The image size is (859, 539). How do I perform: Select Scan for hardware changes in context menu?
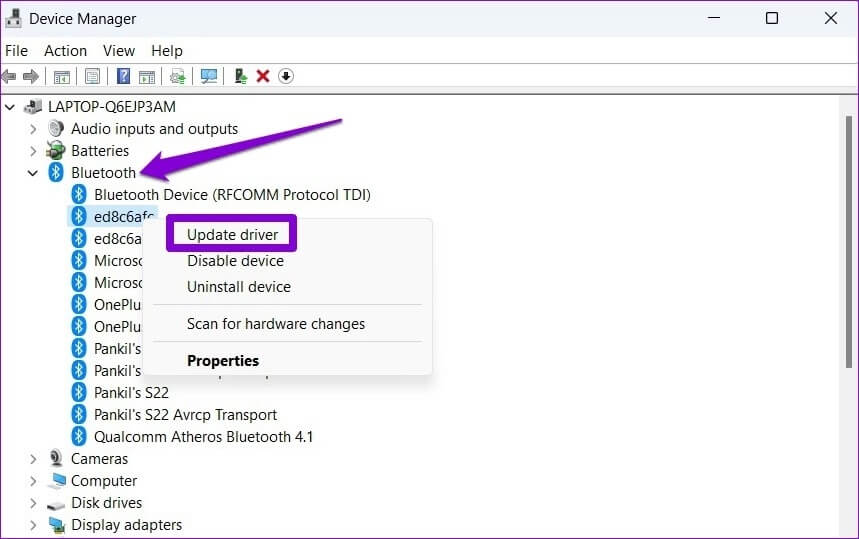pyautogui.click(x=276, y=324)
